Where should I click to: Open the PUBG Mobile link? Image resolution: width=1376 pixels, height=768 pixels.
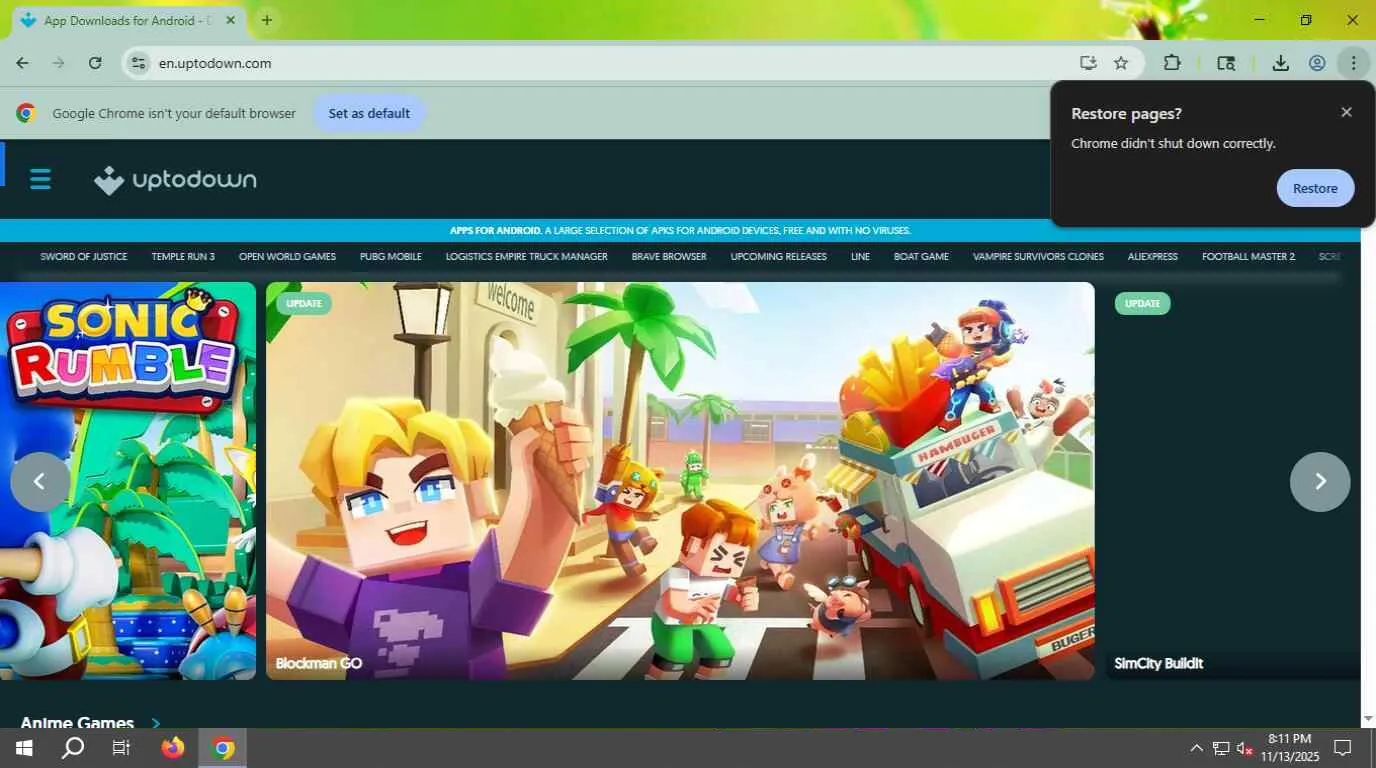tap(391, 257)
